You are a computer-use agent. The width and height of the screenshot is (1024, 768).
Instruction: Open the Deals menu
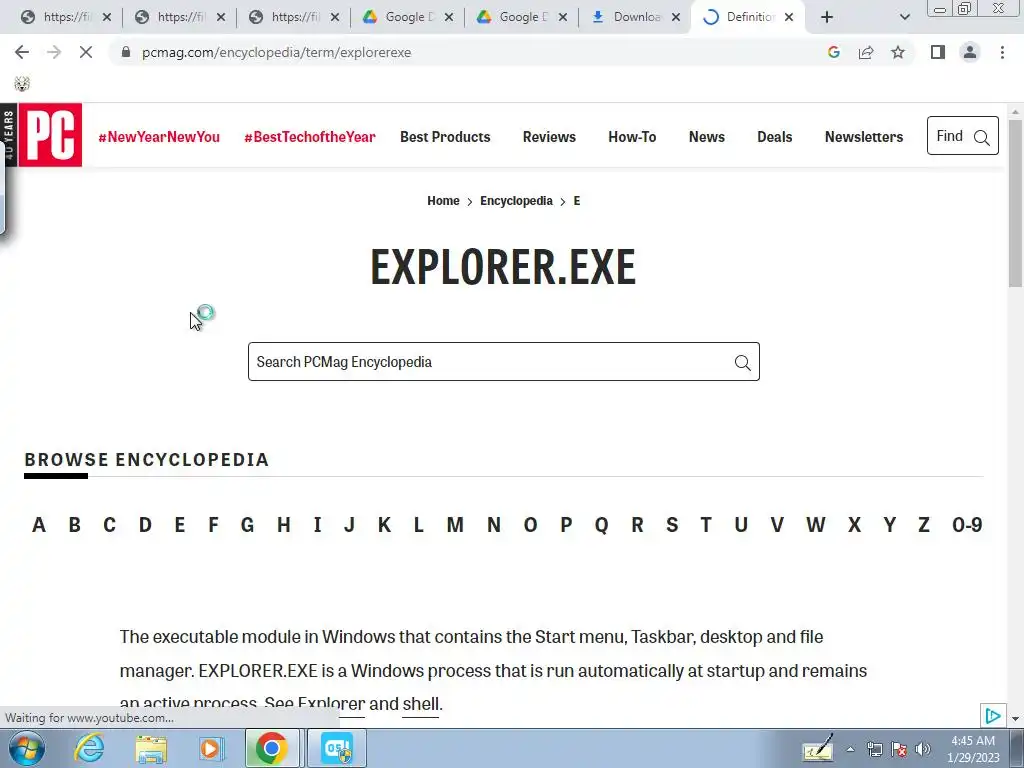tap(775, 136)
